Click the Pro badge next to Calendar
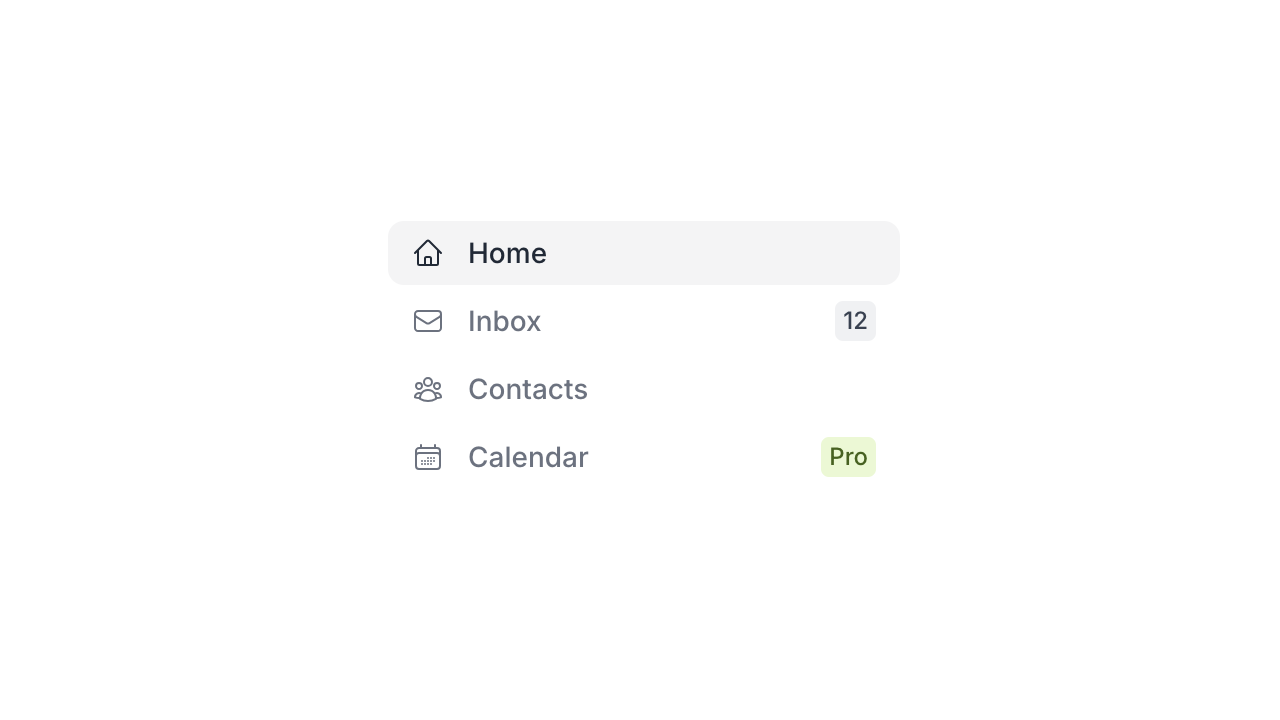Image resolution: width=1280 pixels, height=720 pixels. click(848, 457)
